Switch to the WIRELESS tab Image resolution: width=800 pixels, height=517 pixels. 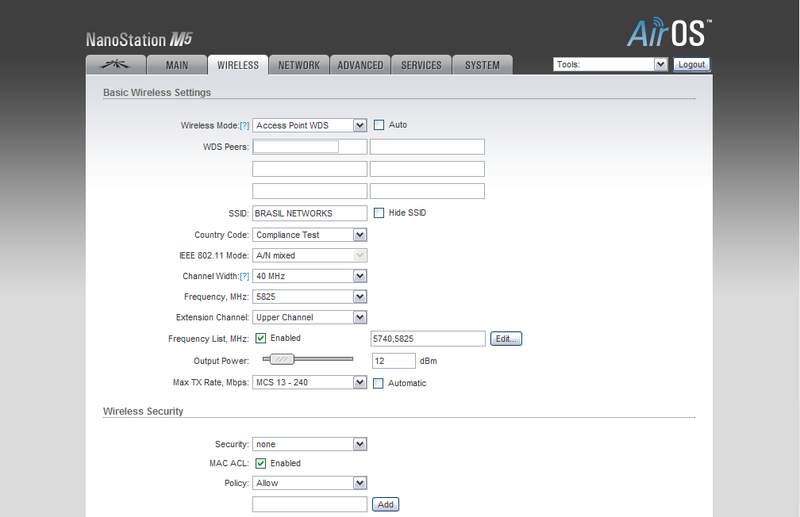[x=238, y=65]
